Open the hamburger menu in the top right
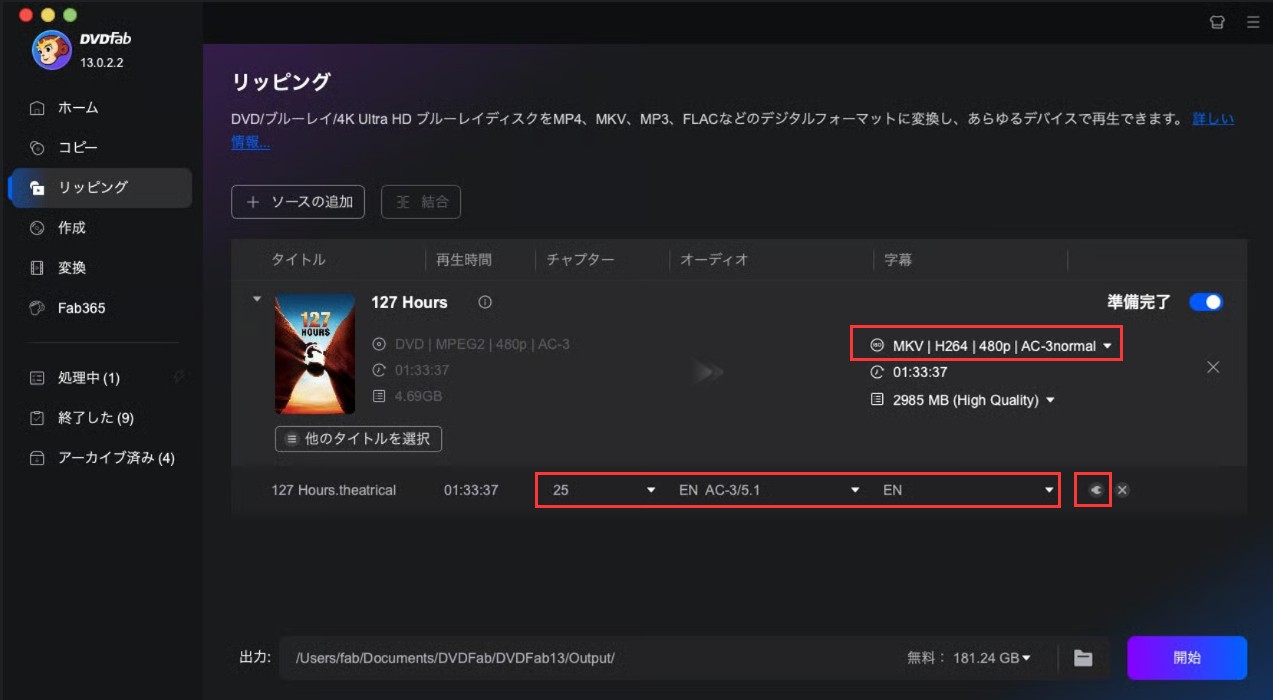The image size is (1273, 700). pyautogui.click(x=1252, y=21)
